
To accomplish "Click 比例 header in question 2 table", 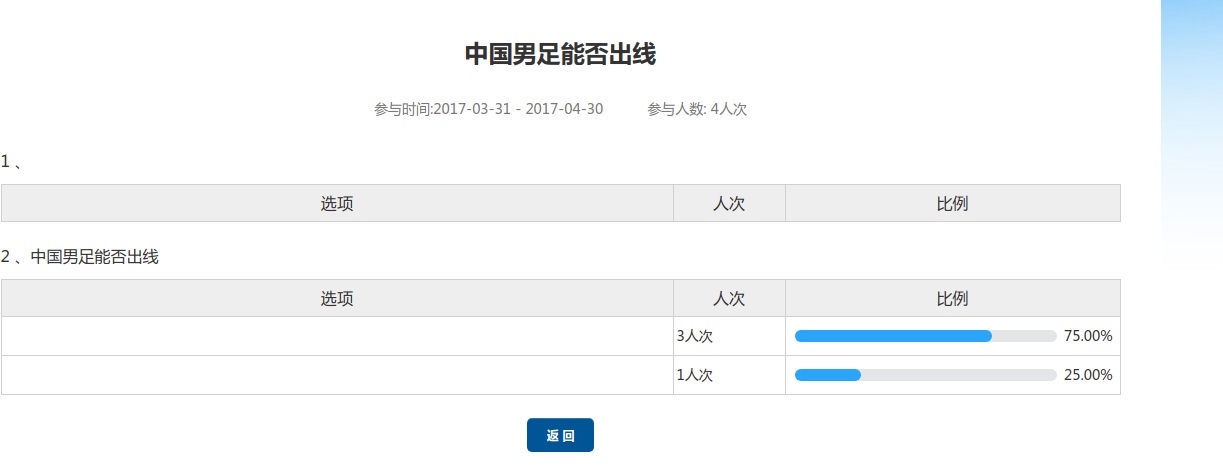I will click(x=952, y=298).
